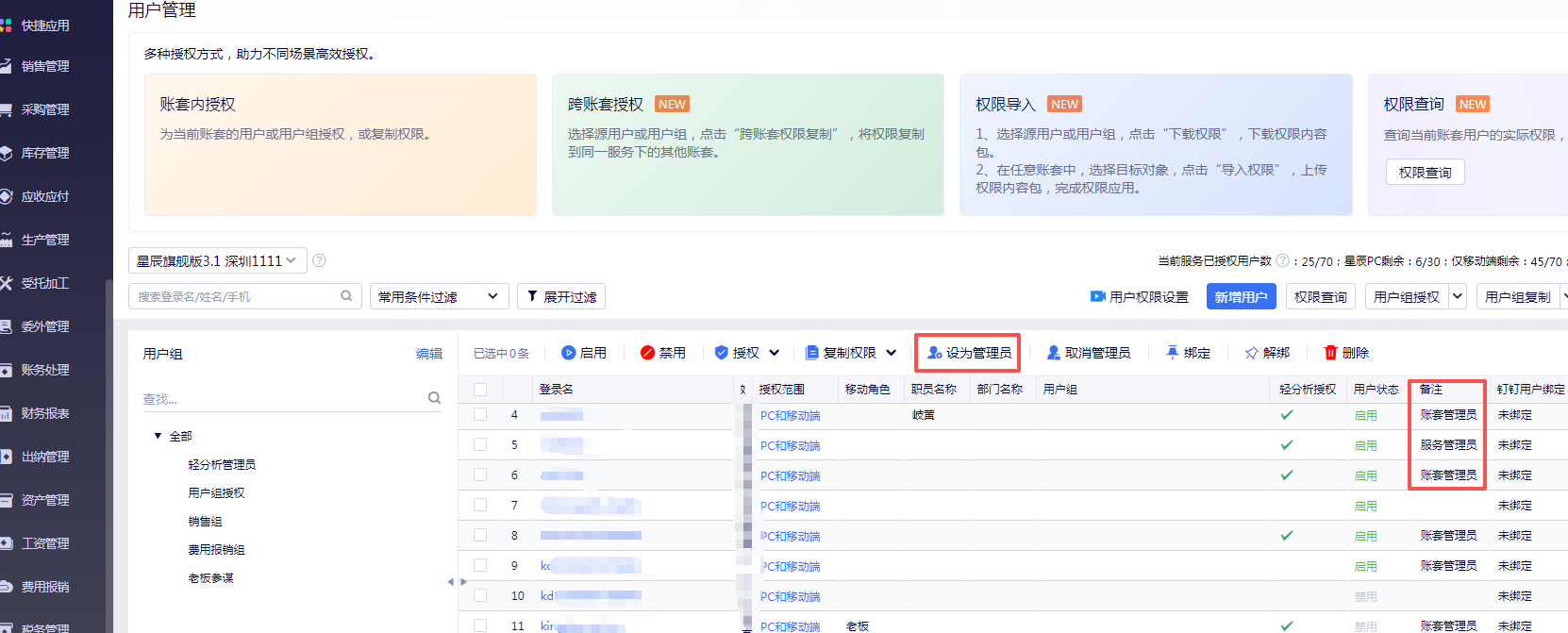Click the 用户状态 column header
Viewport: 1568px width, 633px height.
[1376, 390]
